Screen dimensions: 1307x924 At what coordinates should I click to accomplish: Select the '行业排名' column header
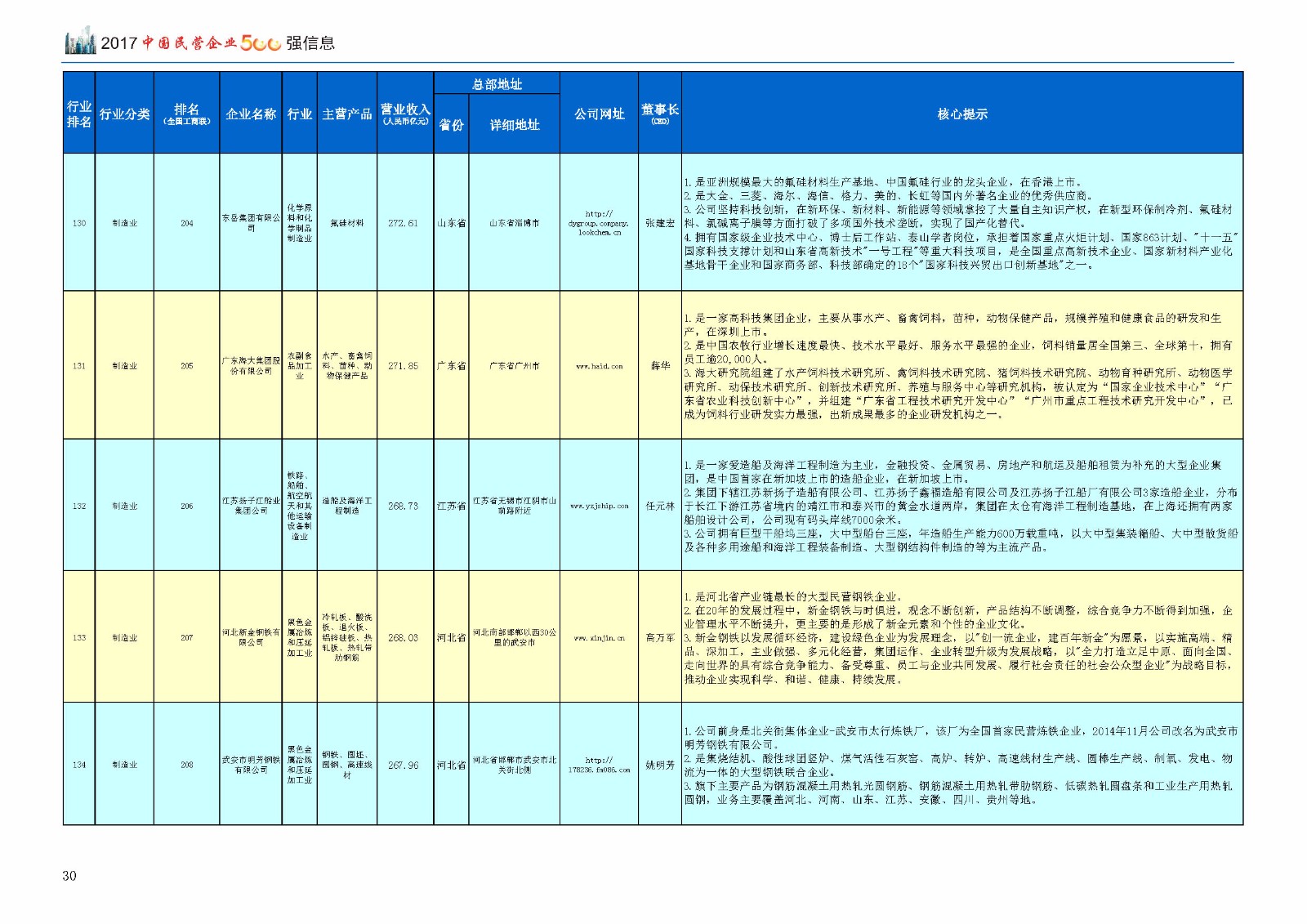pyautogui.click(x=79, y=114)
